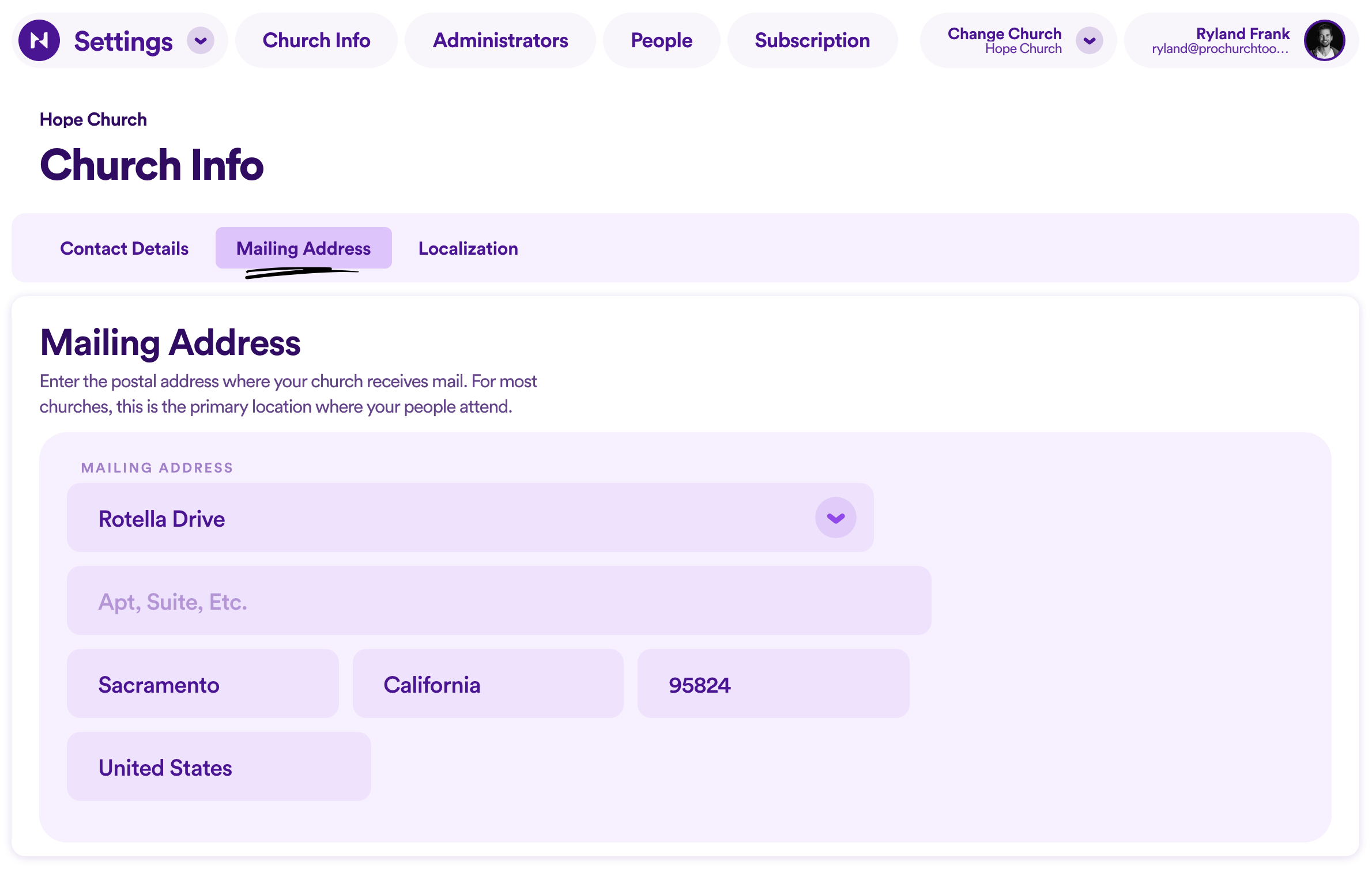Image resolution: width=1372 pixels, height=869 pixels.
Task: Open the People section
Action: click(x=661, y=40)
